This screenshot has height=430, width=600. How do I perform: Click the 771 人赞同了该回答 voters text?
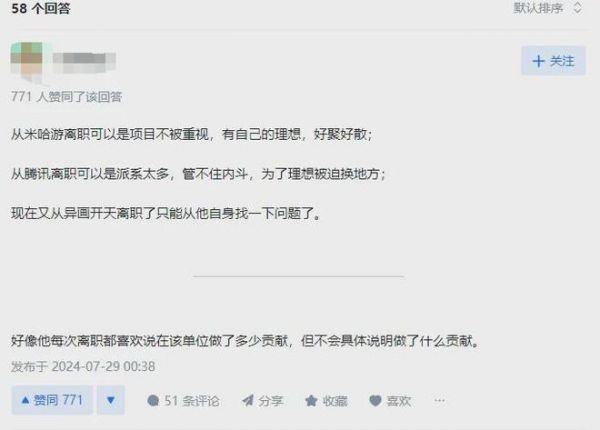click(x=66, y=96)
